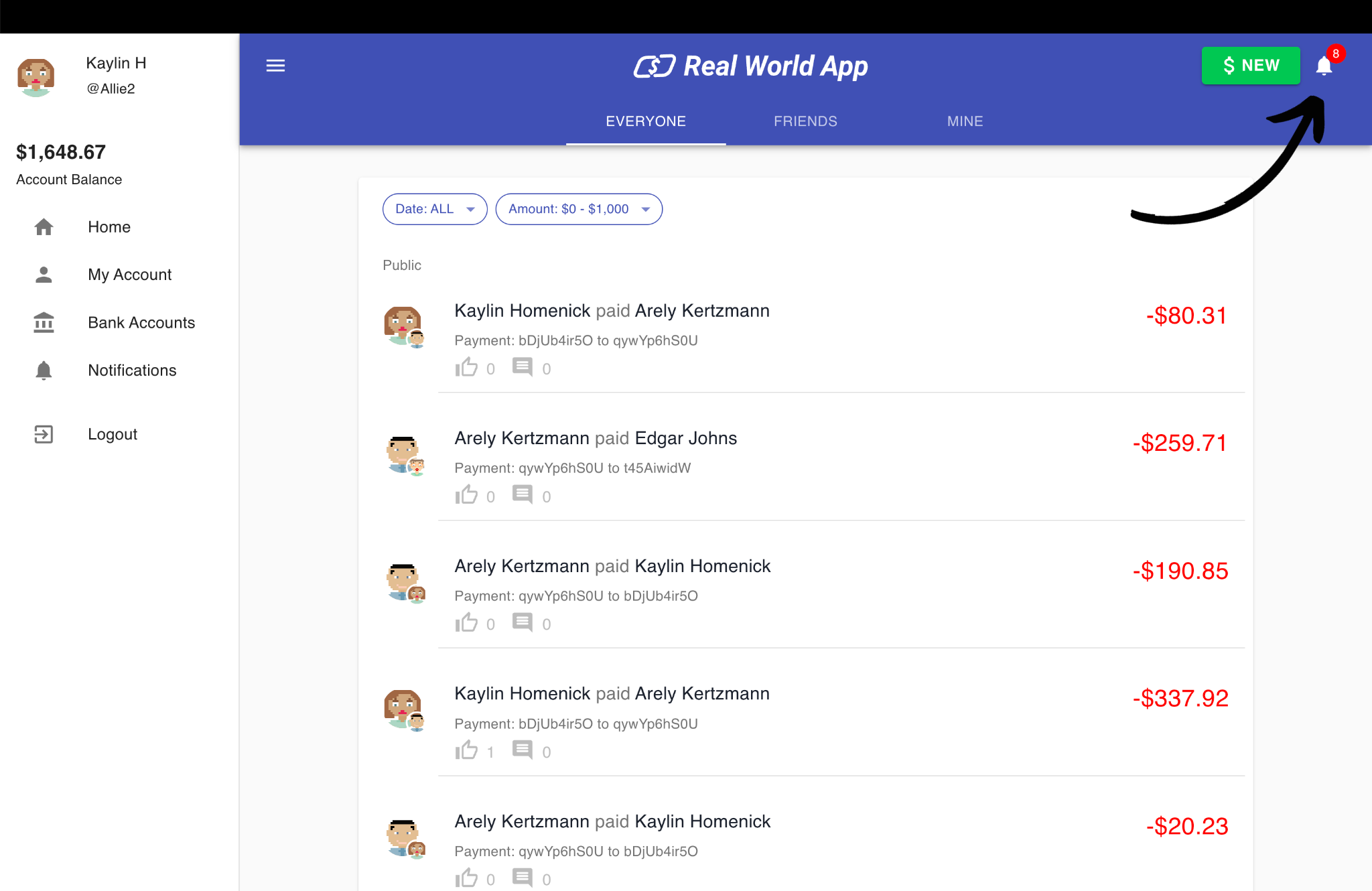Click the Bank Accounts sidebar link
The height and width of the screenshot is (891, 1372).
click(x=140, y=322)
